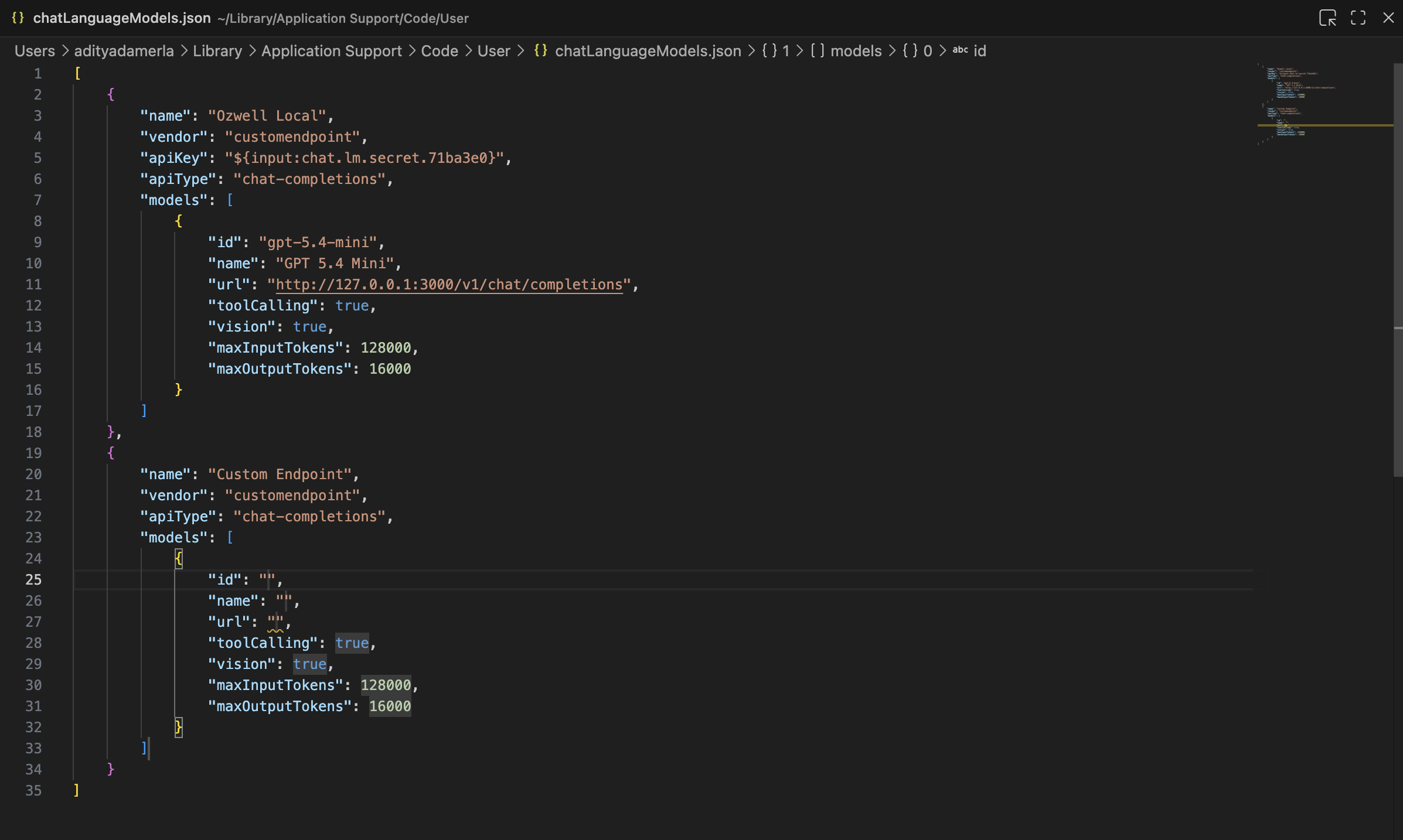Image resolution: width=1403 pixels, height=840 pixels.
Task: Open the User breadcrumb folder
Action: point(494,51)
